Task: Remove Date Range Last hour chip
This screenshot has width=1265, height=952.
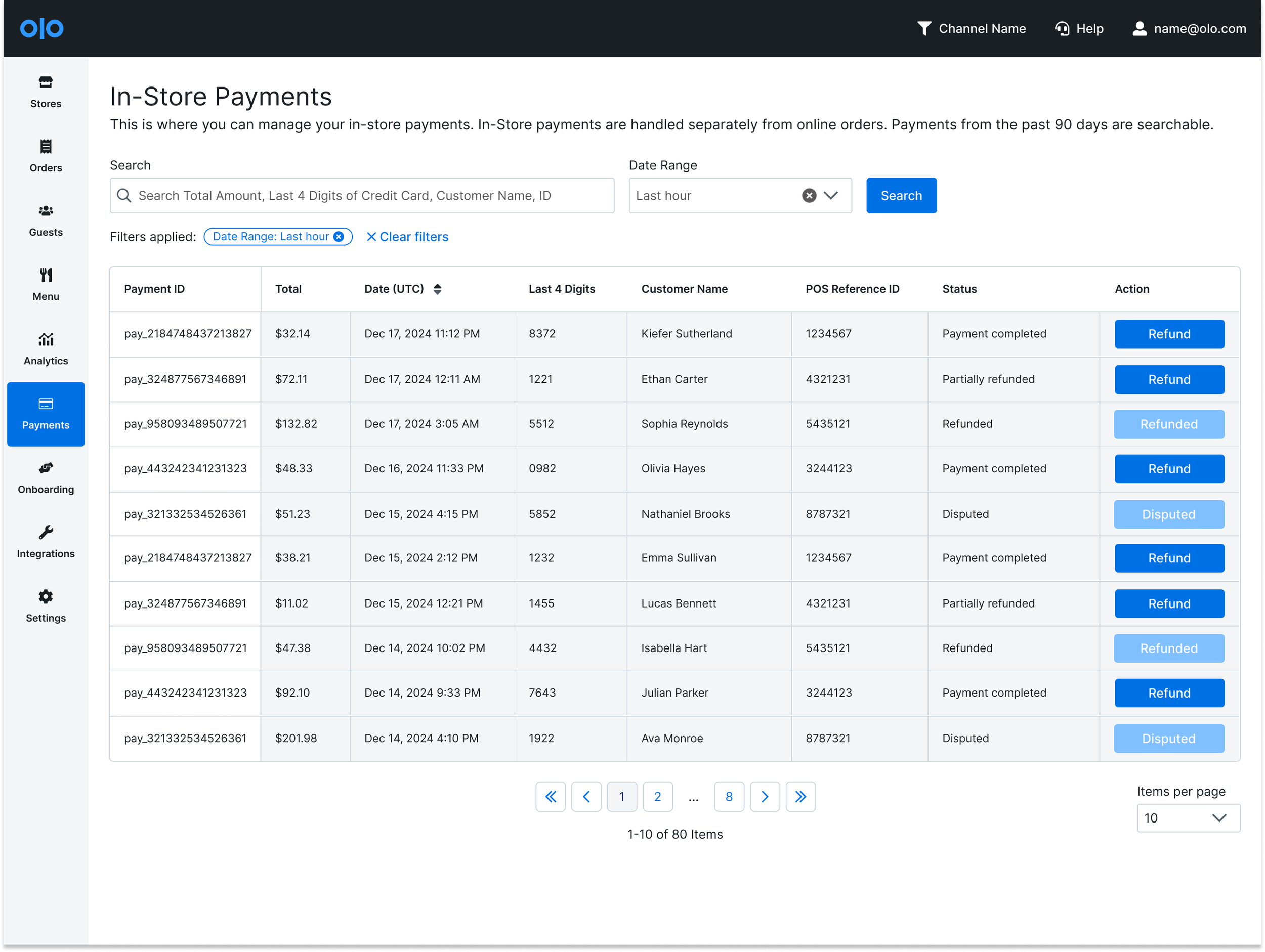Action: tap(339, 237)
